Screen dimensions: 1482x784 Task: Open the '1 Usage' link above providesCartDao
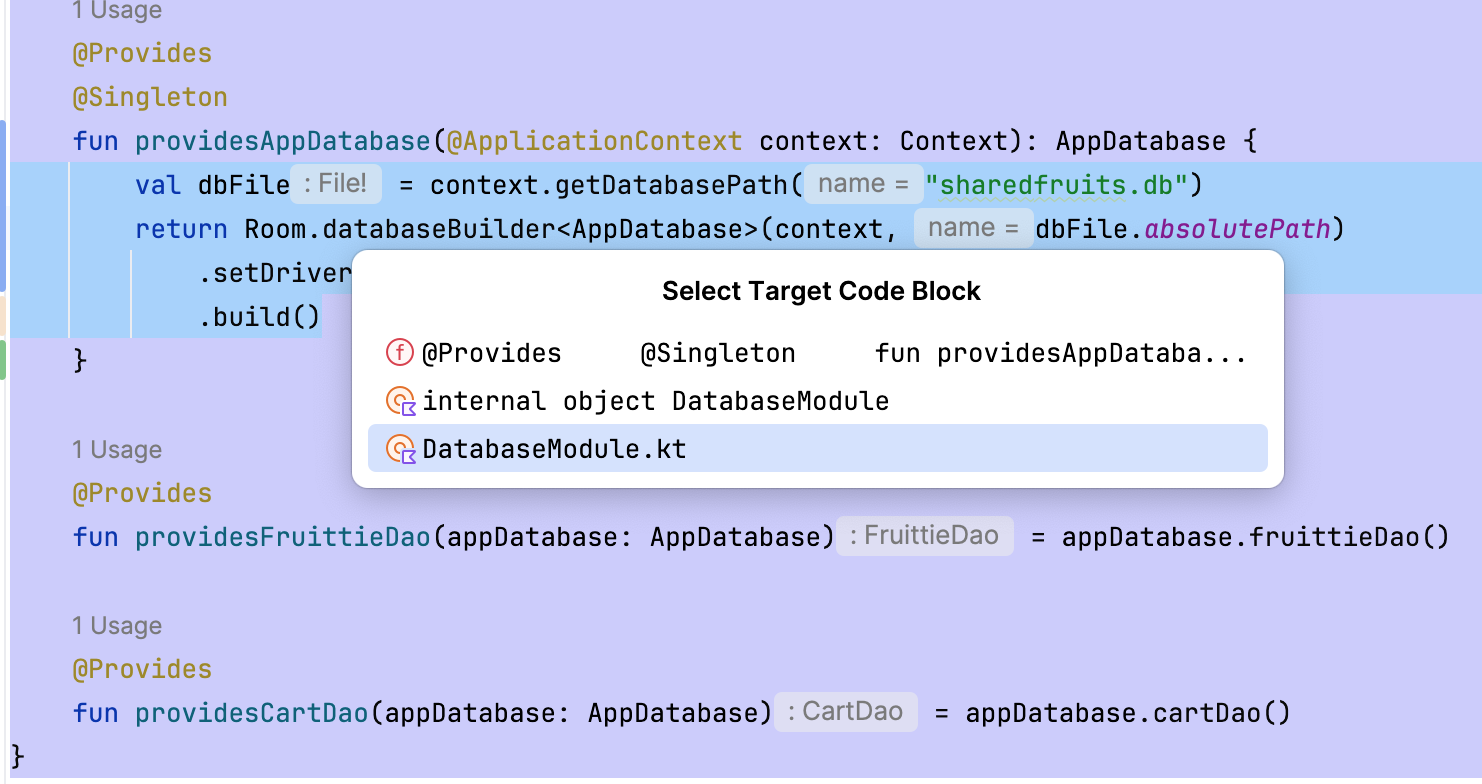[117, 626]
